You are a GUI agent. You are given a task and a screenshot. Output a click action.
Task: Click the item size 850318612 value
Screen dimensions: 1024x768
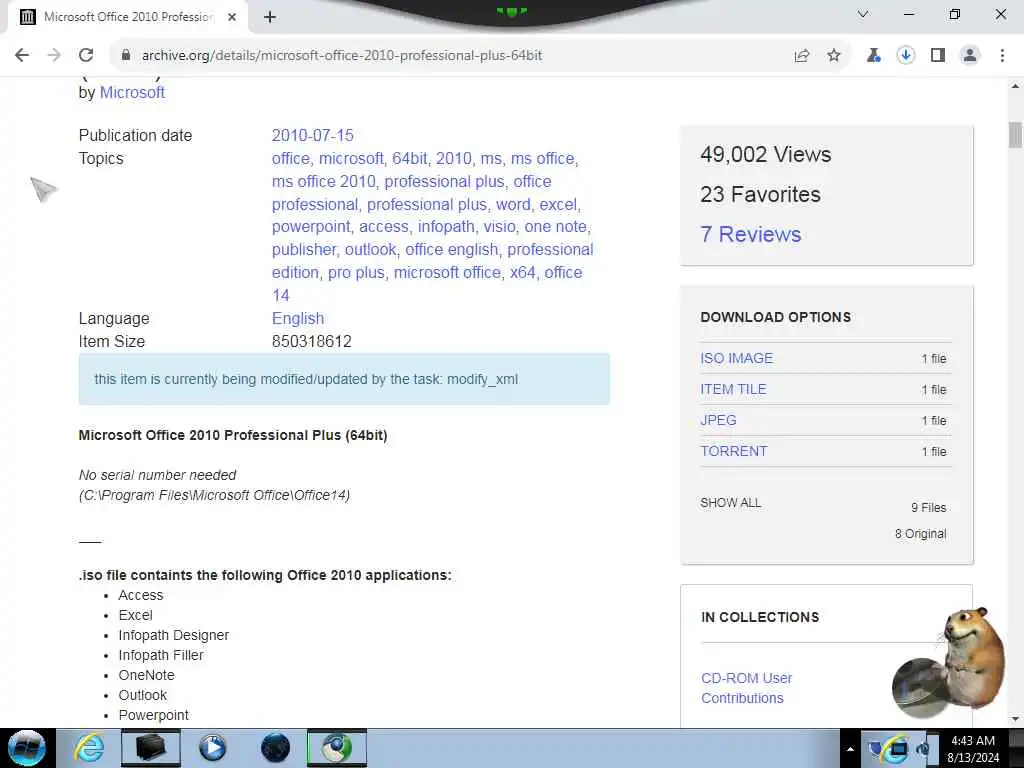click(312, 342)
